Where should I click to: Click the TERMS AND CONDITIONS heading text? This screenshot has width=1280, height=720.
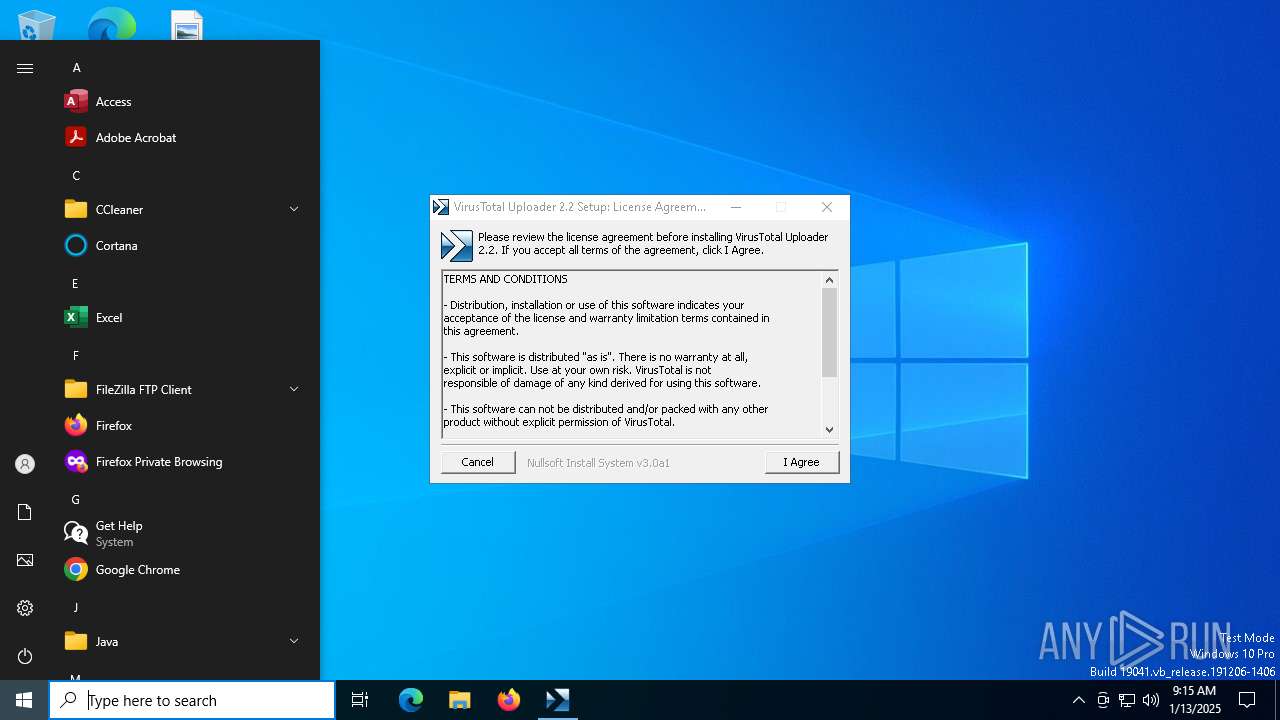click(505, 279)
